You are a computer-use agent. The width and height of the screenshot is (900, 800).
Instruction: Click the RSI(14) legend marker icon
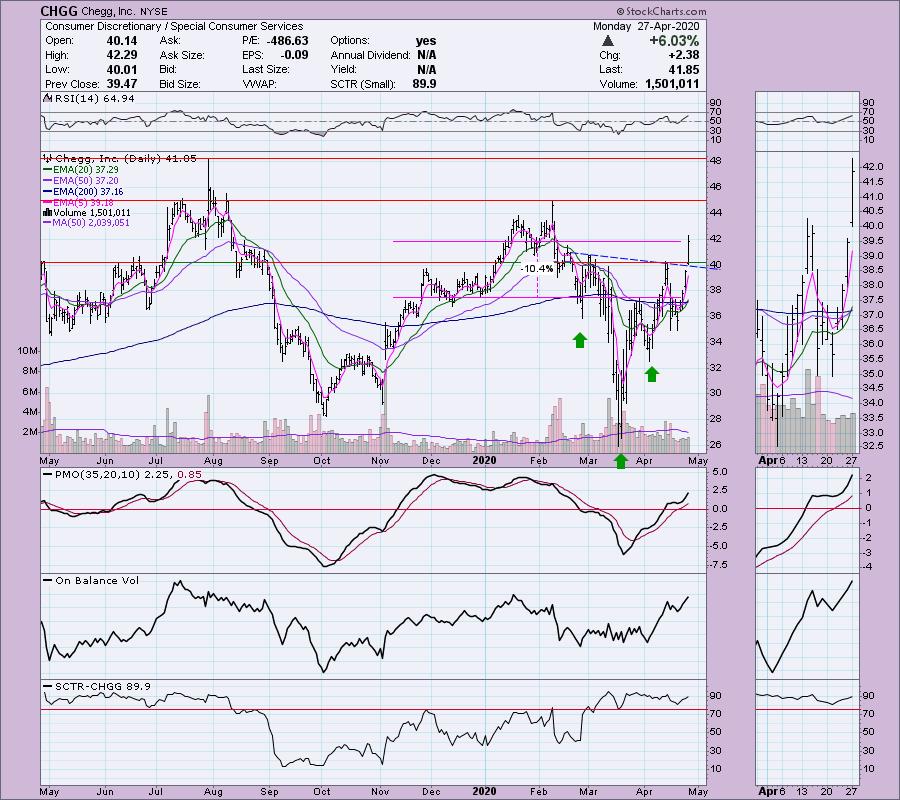(x=47, y=98)
